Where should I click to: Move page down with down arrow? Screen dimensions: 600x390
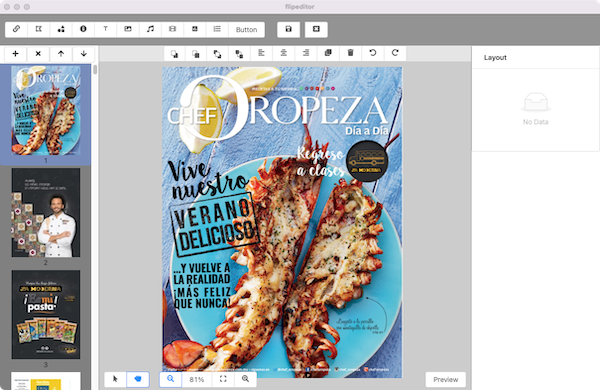[83, 54]
